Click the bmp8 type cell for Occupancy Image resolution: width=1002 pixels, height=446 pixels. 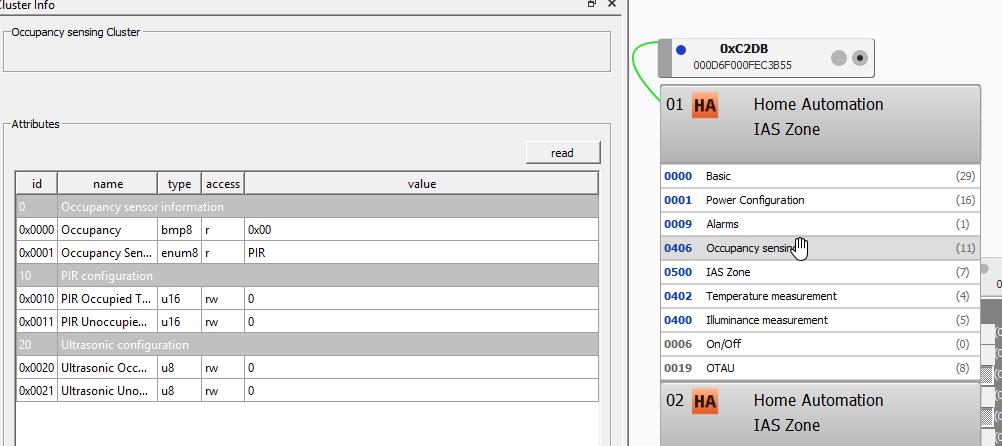pyautogui.click(x=180, y=229)
